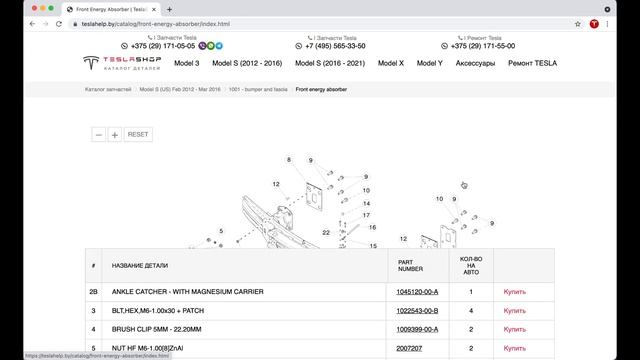Click the green WhatsApp icon
Viewport: 640px width, 360px height.
pos(211,46)
